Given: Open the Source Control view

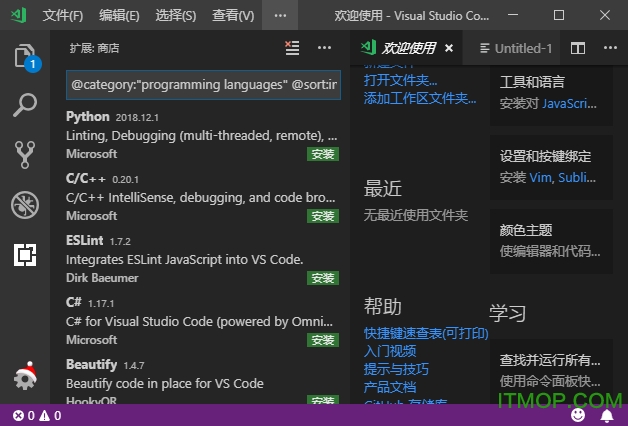Looking at the screenshot, I should 25,155.
